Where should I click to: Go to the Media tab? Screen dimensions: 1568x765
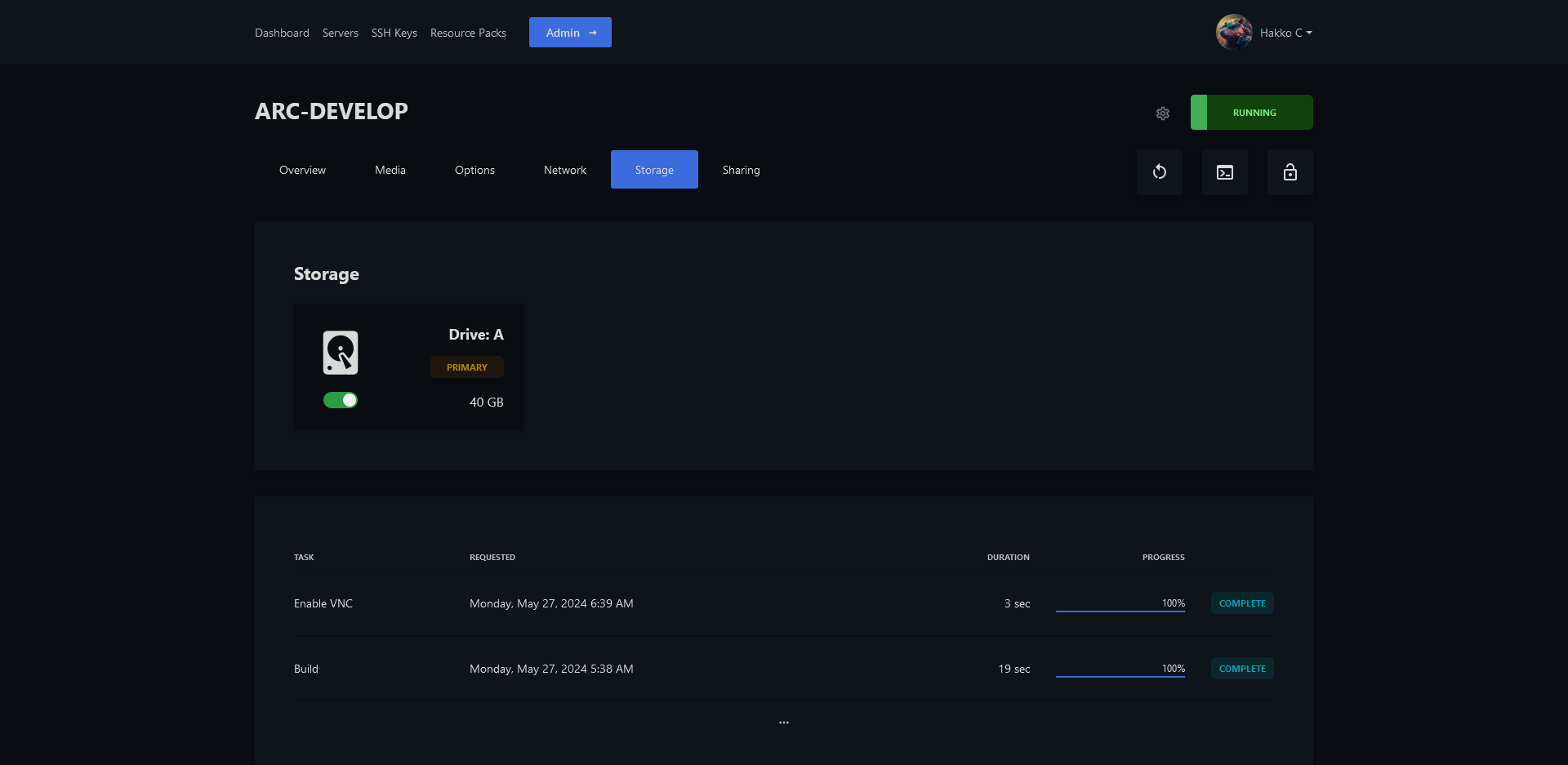pos(390,170)
